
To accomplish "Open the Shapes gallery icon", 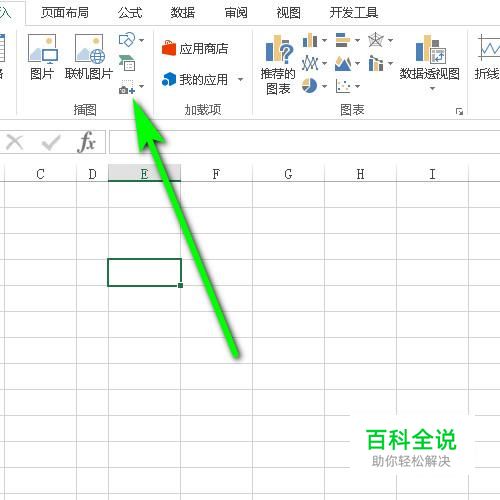I will tap(127, 40).
